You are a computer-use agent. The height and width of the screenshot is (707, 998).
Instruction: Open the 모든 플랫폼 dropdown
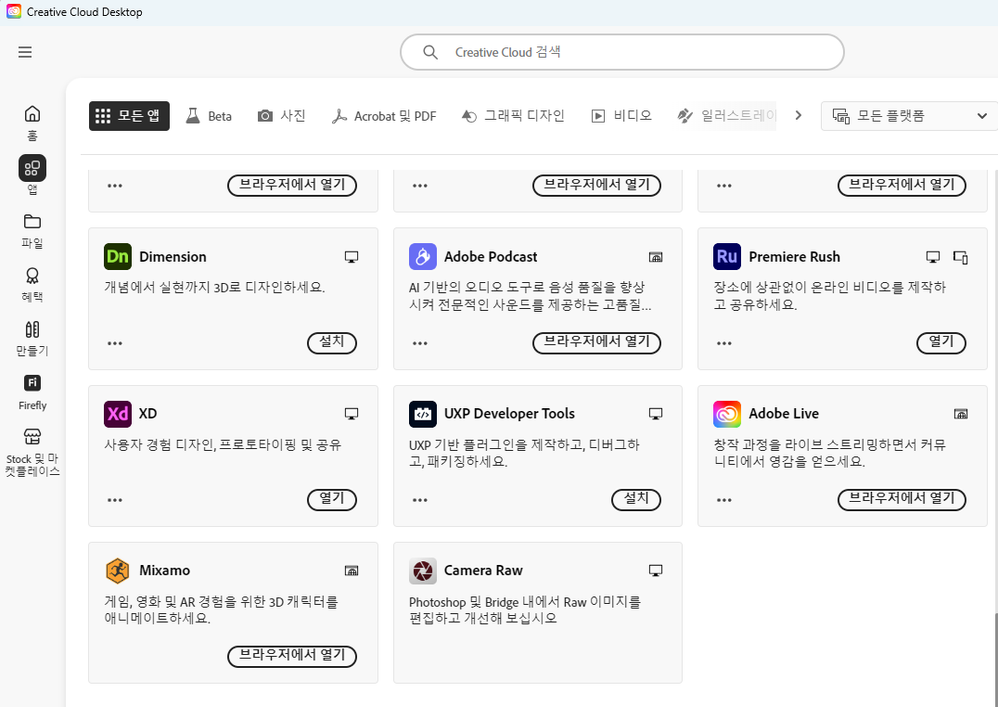coord(906,115)
